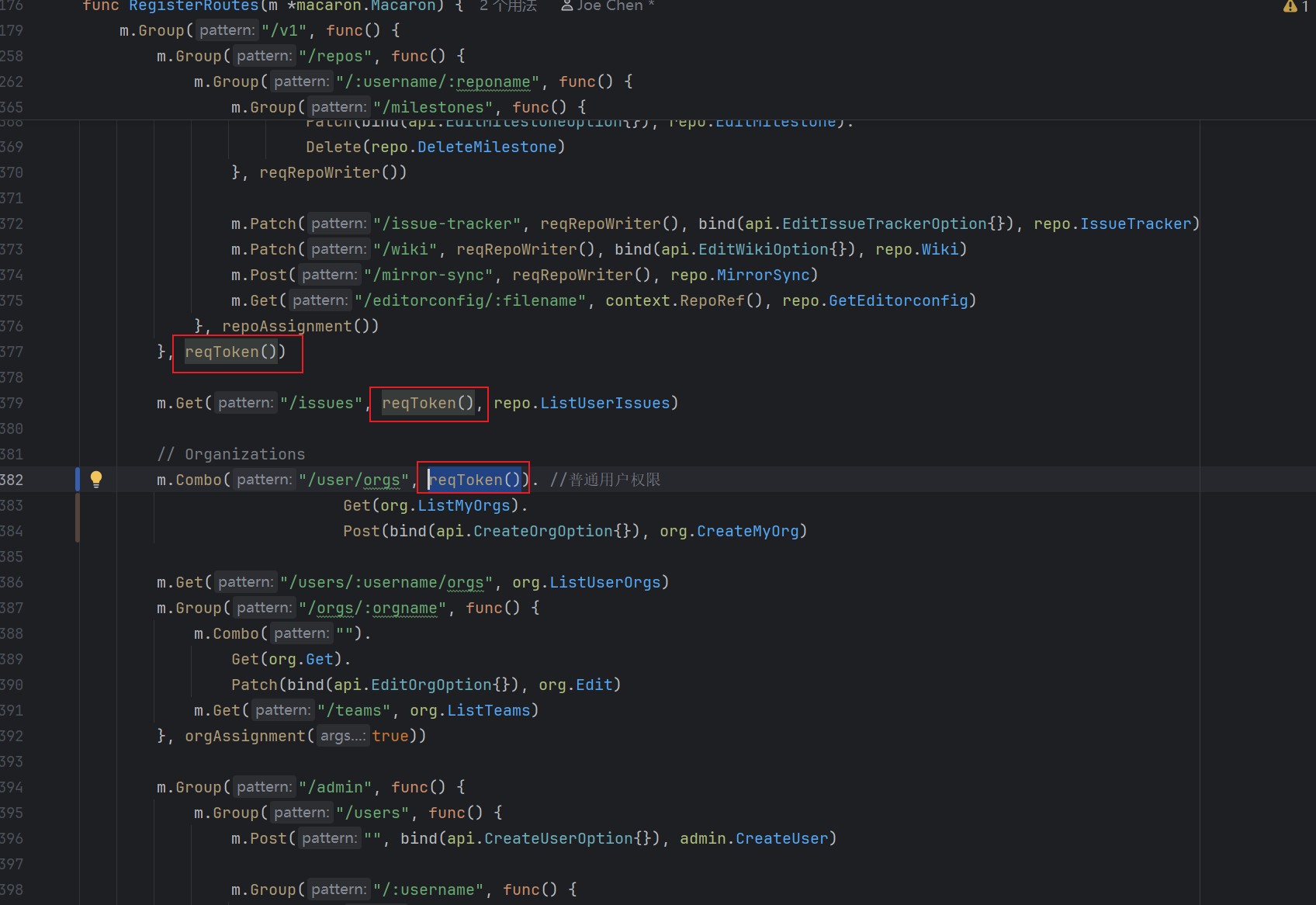Click api.CreateOrgOption identifier
The image size is (1316, 905).
point(533,531)
